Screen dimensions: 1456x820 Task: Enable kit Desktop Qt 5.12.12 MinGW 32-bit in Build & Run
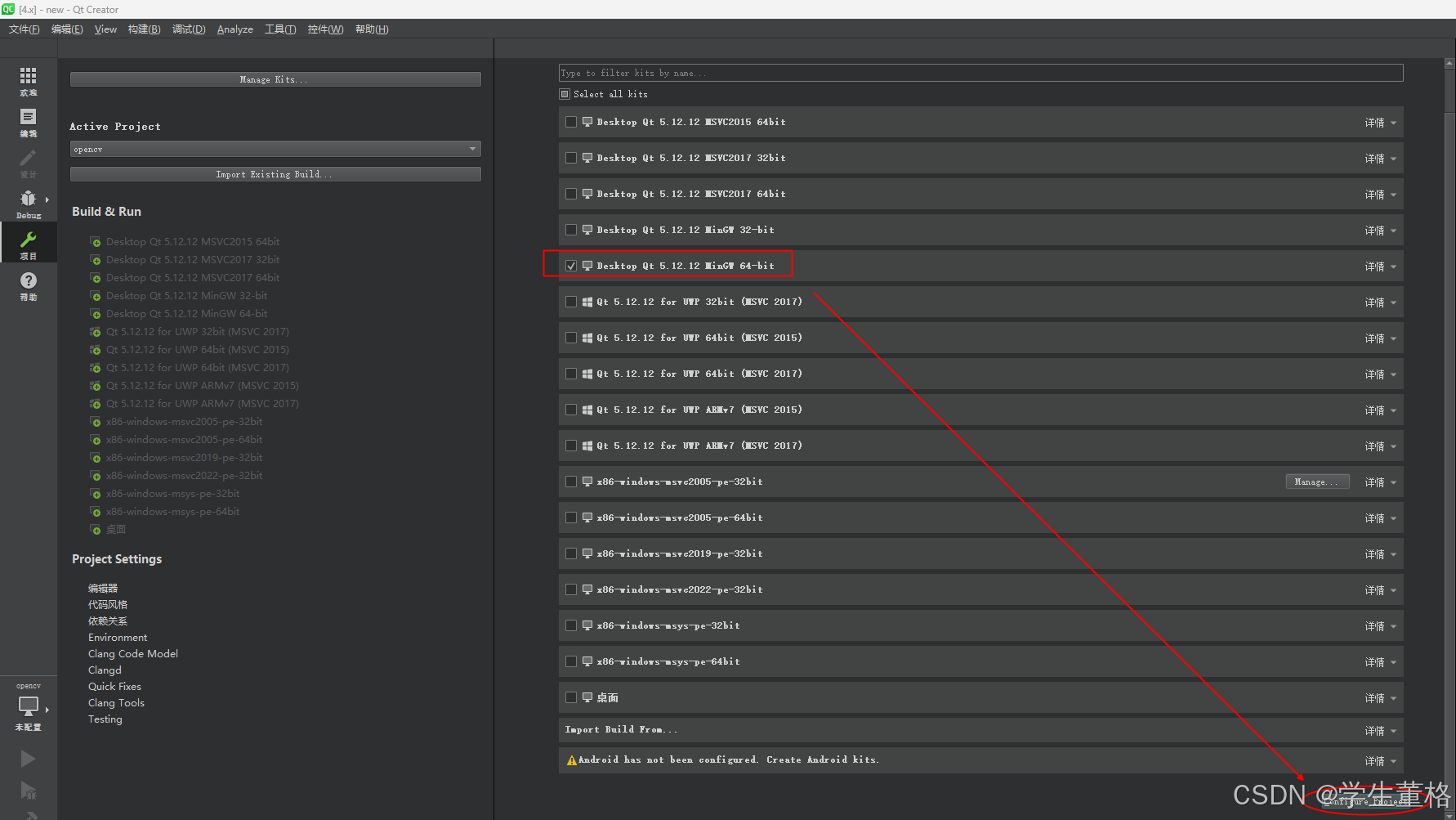(186, 296)
